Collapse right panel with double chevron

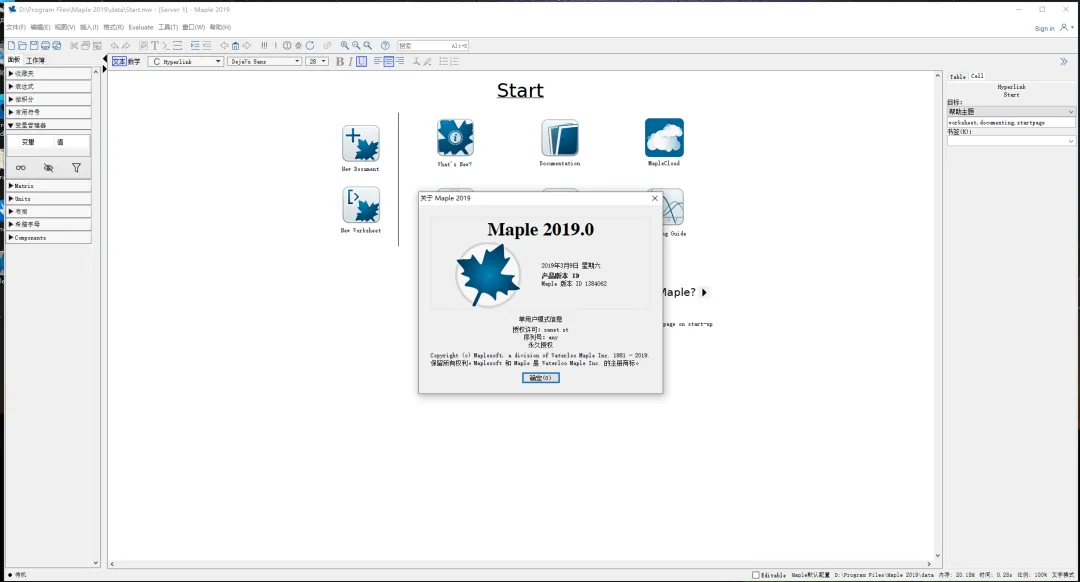pyautogui.click(x=1063, y=61)
